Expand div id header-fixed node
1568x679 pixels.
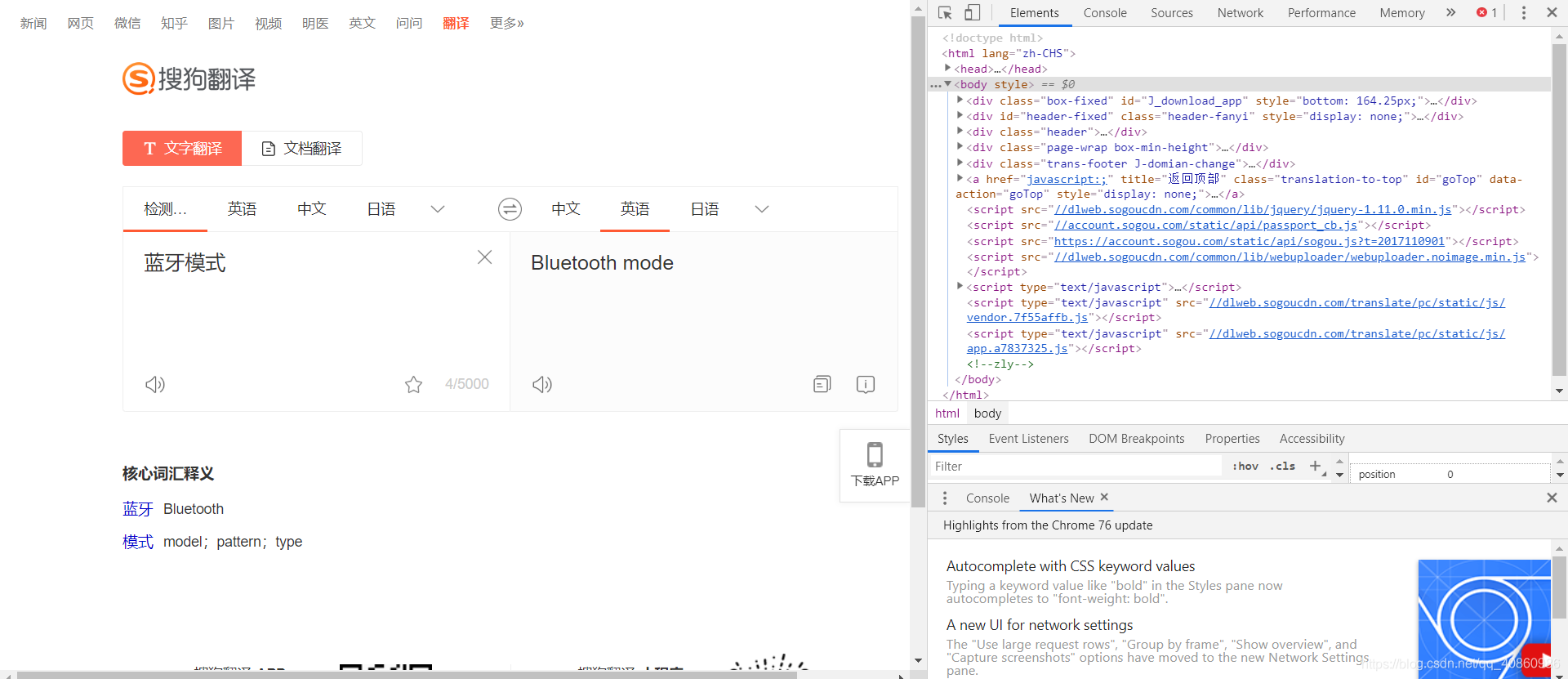(x=960, y=116)
